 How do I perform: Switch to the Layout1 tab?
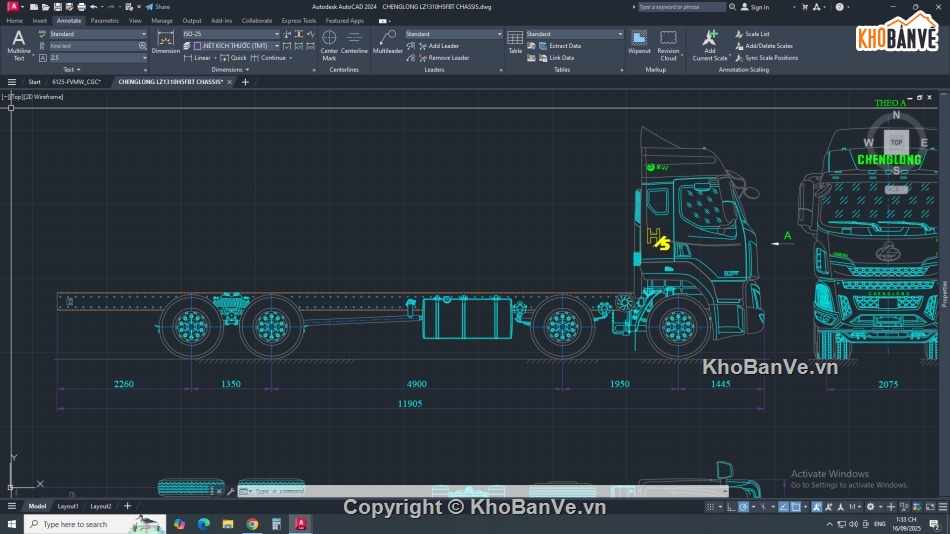tap(68, 506)
